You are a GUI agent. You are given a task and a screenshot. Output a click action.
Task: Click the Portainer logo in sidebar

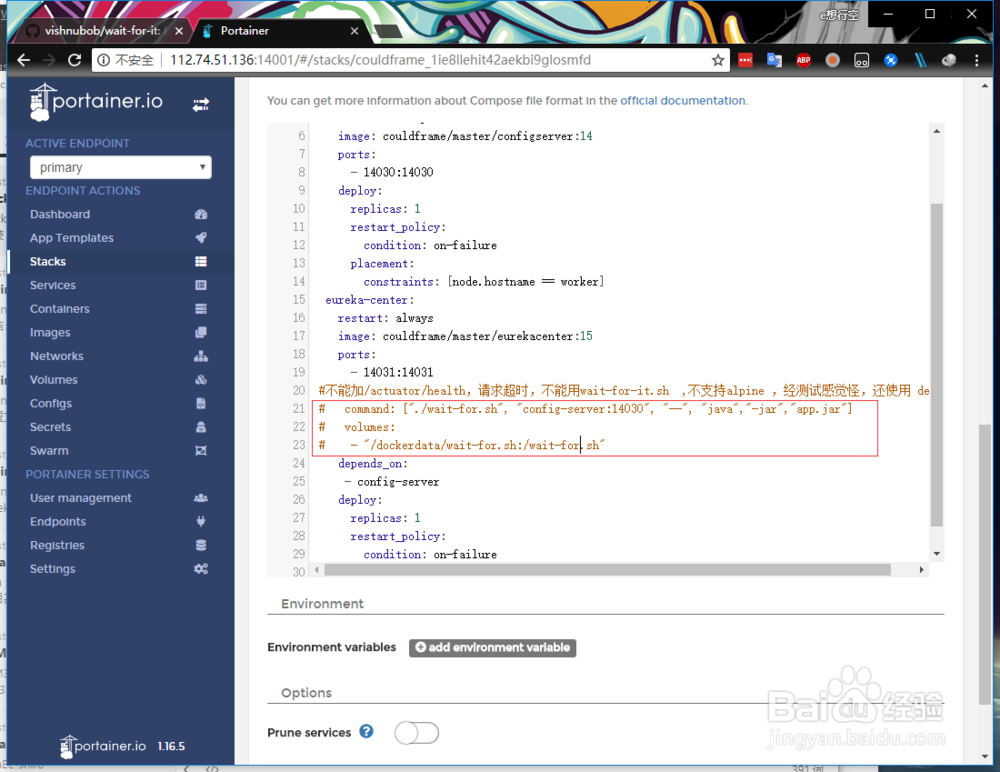pyautogui.click(x=96, y=102)
